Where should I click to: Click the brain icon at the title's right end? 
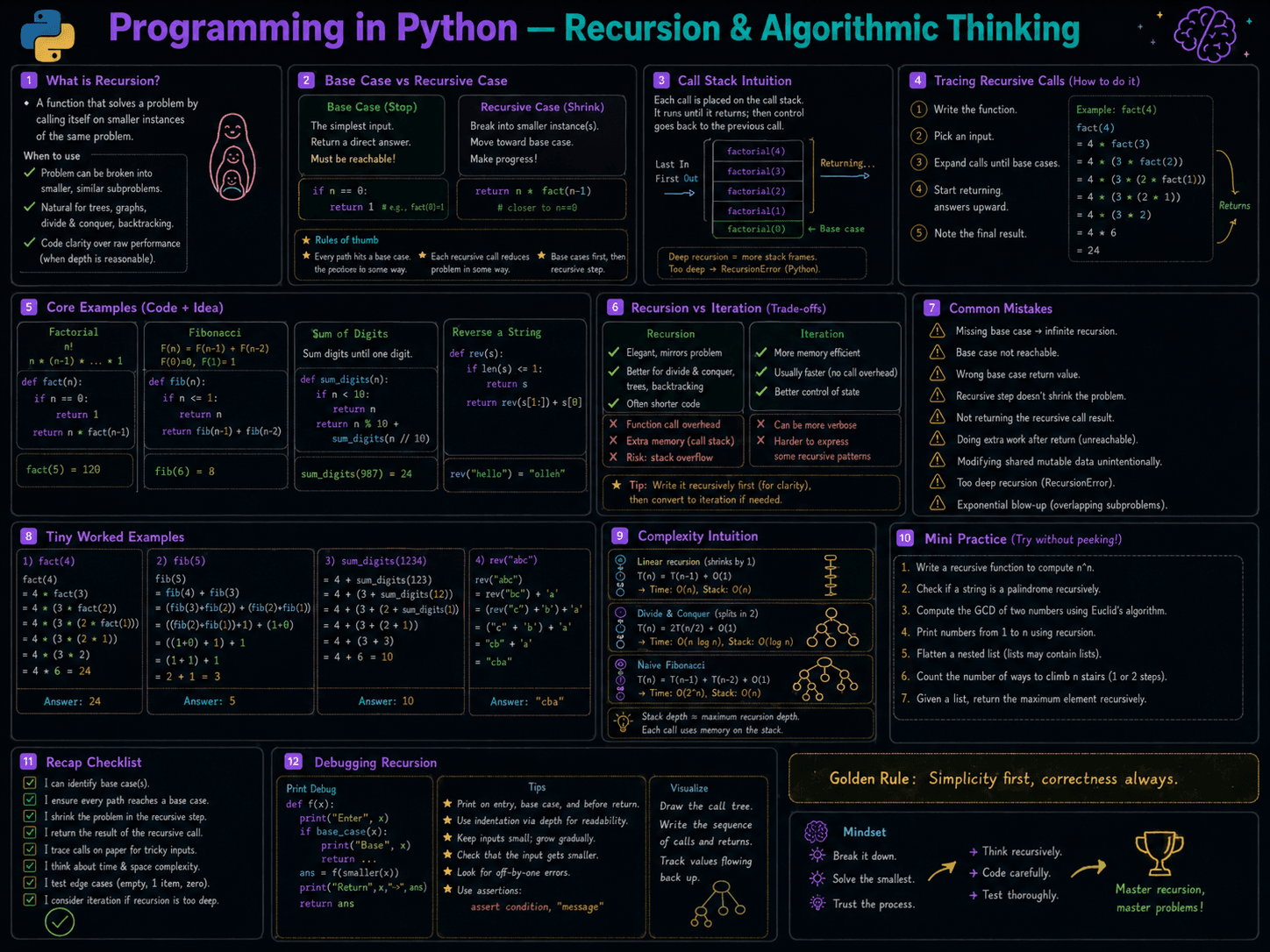[x=1205, y=33]
